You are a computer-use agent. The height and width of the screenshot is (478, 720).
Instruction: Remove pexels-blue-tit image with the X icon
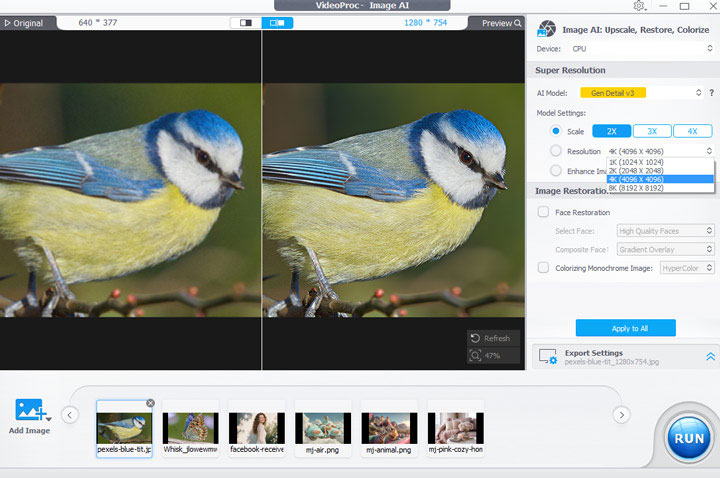pos(150,403)
